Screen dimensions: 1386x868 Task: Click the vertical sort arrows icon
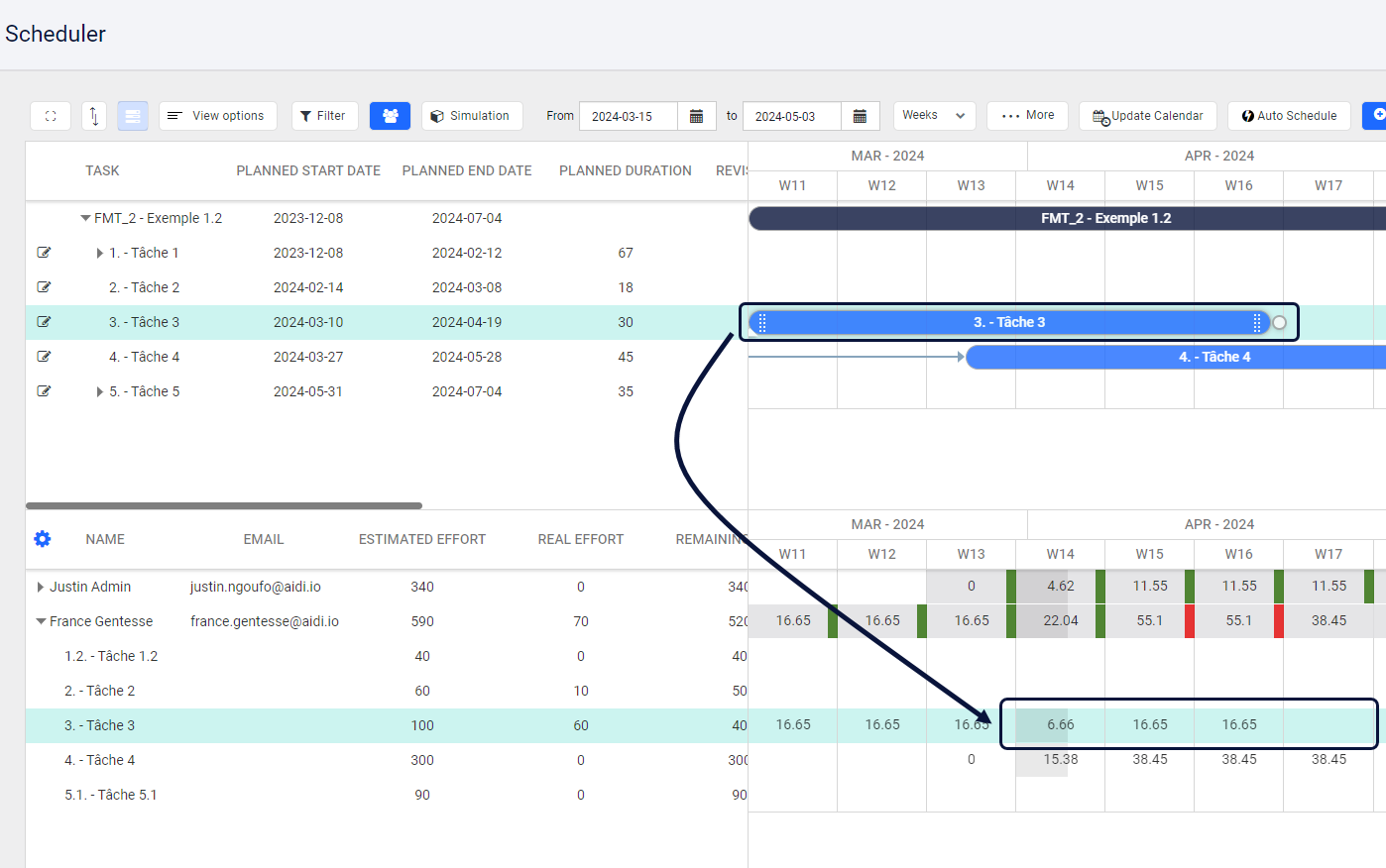[94, 115]
